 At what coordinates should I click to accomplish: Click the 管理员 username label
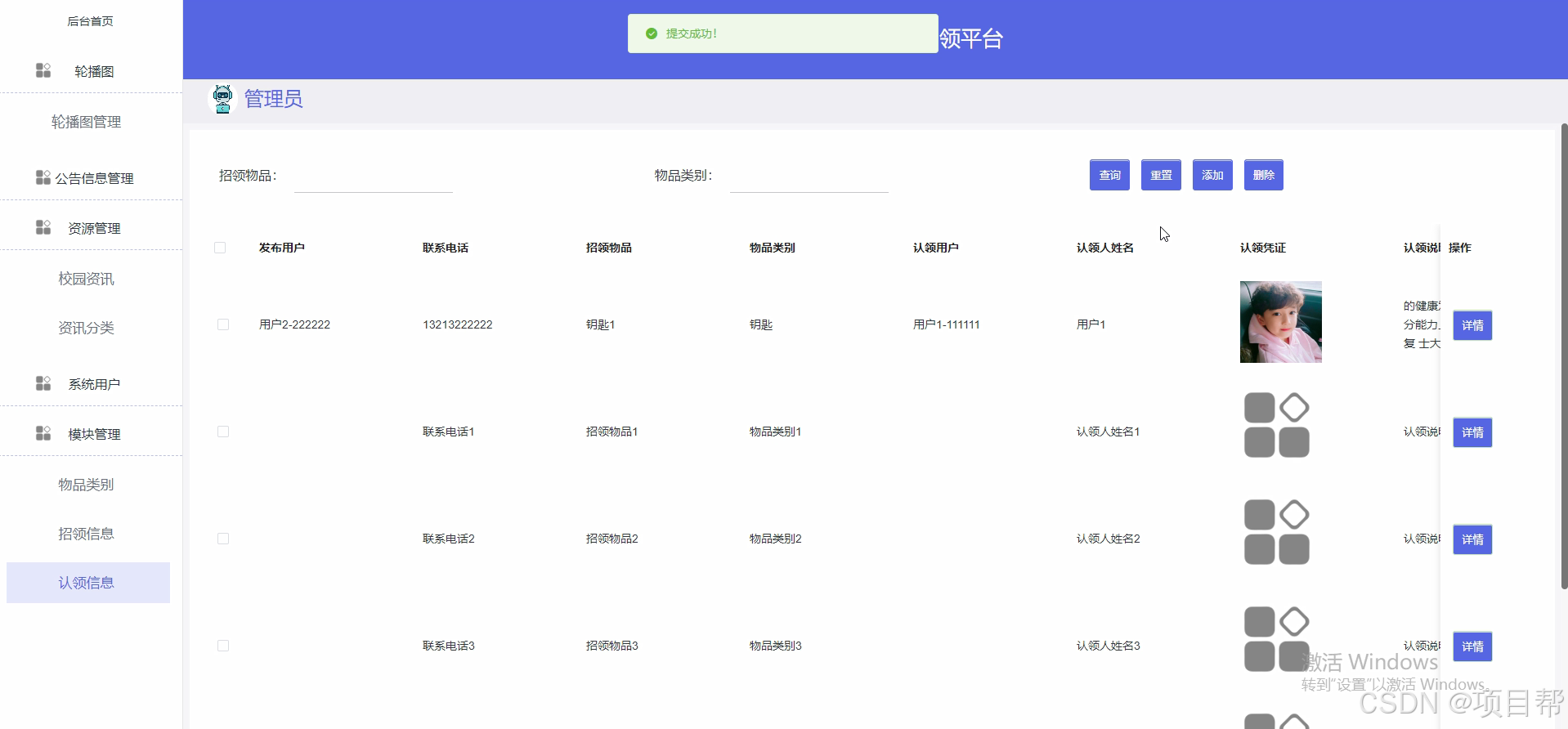click(x=273, y=99)
